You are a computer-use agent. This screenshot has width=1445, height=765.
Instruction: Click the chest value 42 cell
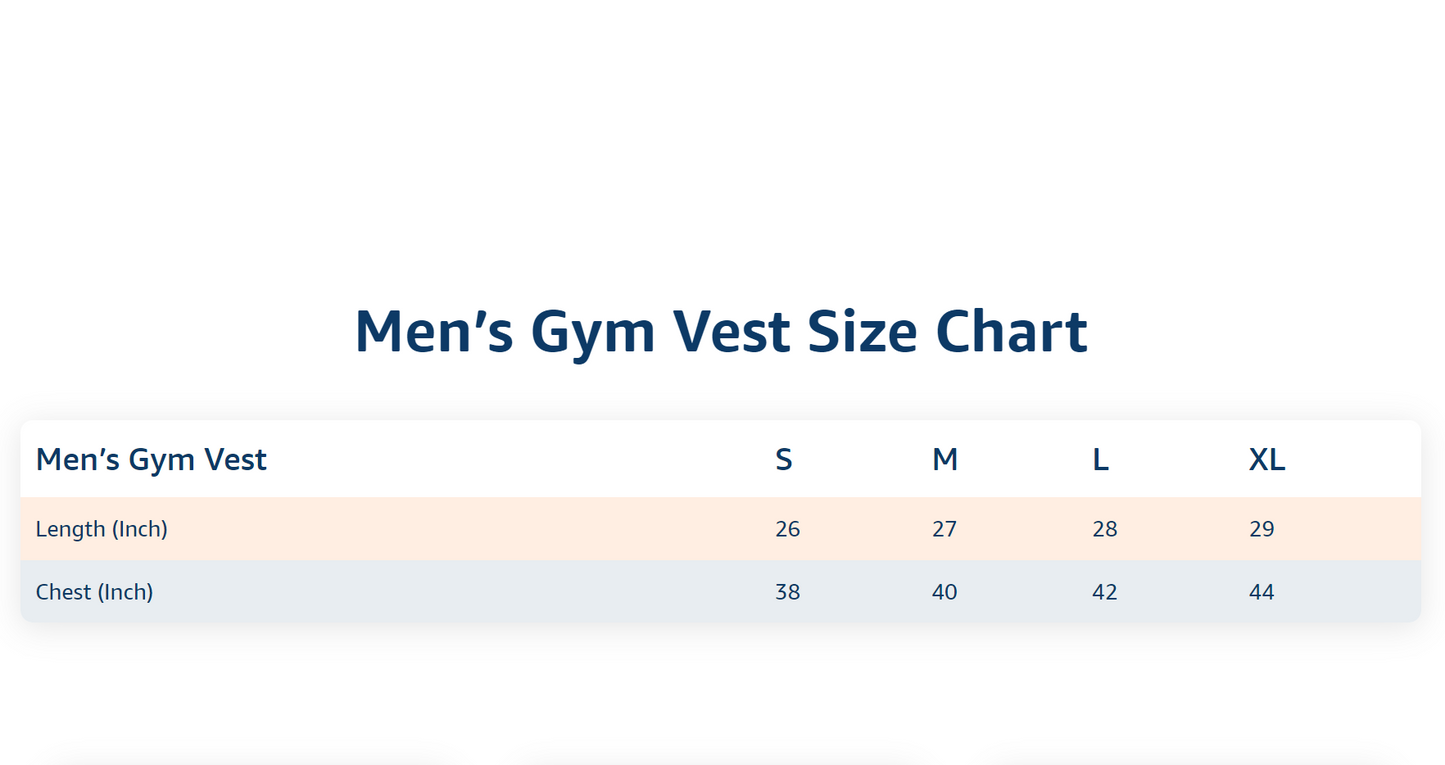[1104, 592]
